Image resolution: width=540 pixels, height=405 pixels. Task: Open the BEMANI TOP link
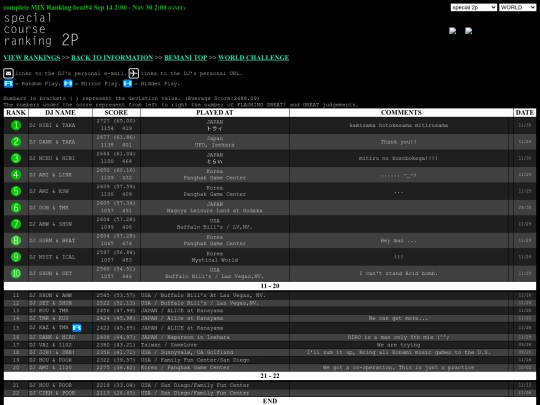click(x=186, y=58)
